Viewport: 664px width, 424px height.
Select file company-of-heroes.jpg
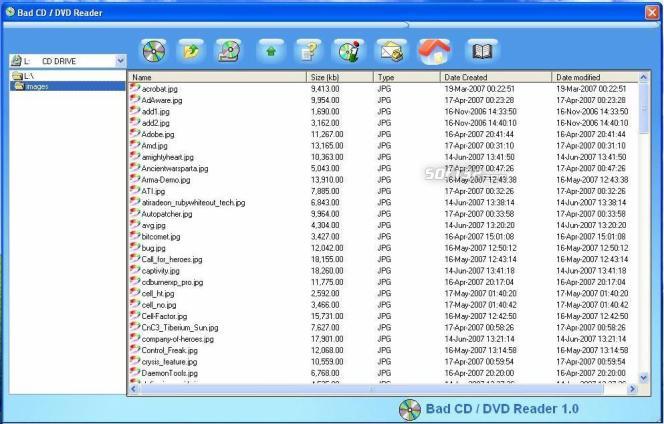tap(177, 339)
